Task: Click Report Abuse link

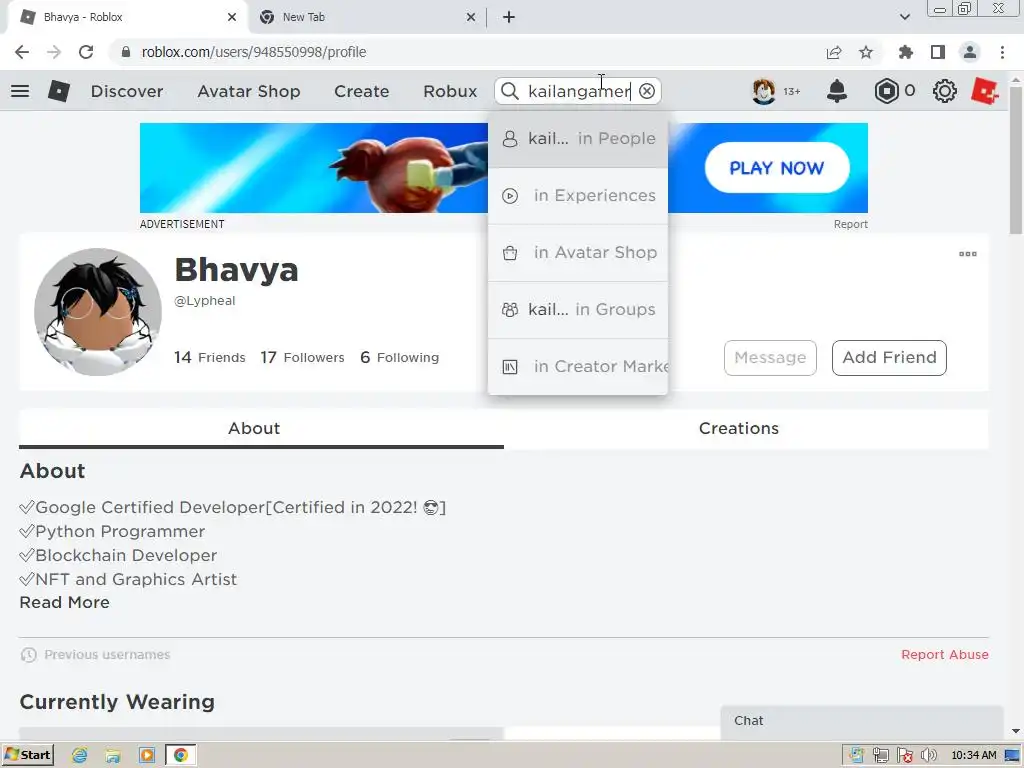Action: 944,654
